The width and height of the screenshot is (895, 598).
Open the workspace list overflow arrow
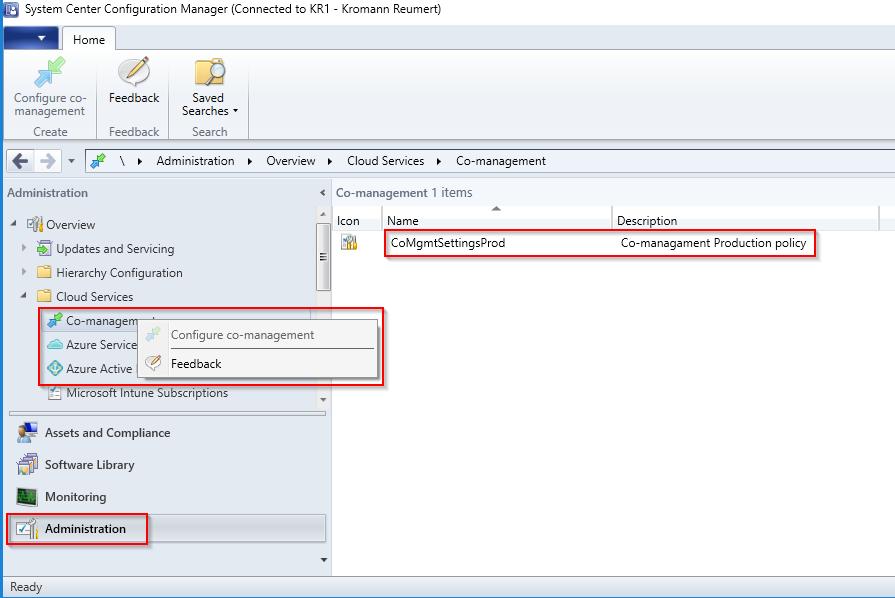tap(324, 560)
